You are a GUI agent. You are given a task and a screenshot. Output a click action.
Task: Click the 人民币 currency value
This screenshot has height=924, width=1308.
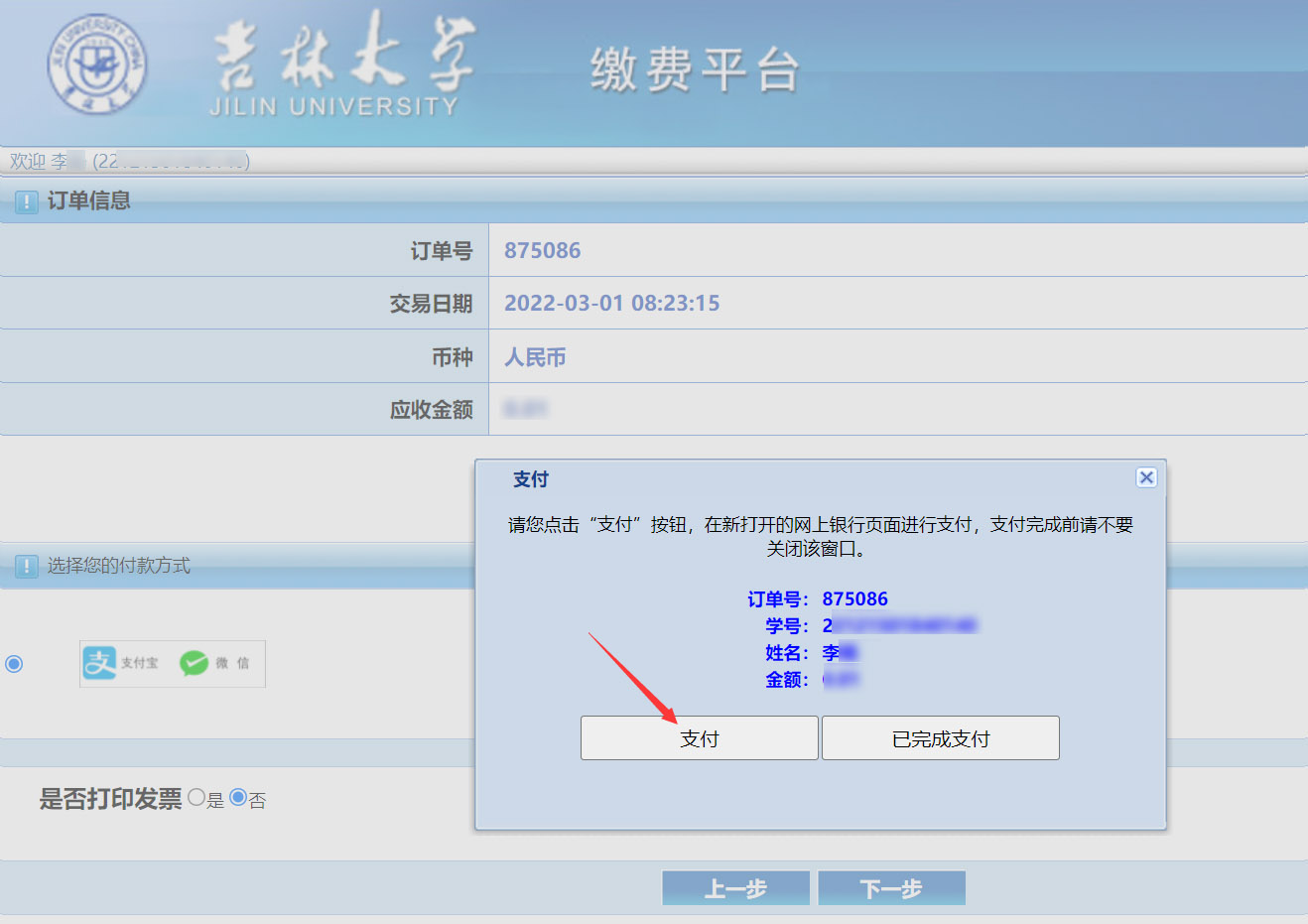pyautogui.click(x=535, y=357)
